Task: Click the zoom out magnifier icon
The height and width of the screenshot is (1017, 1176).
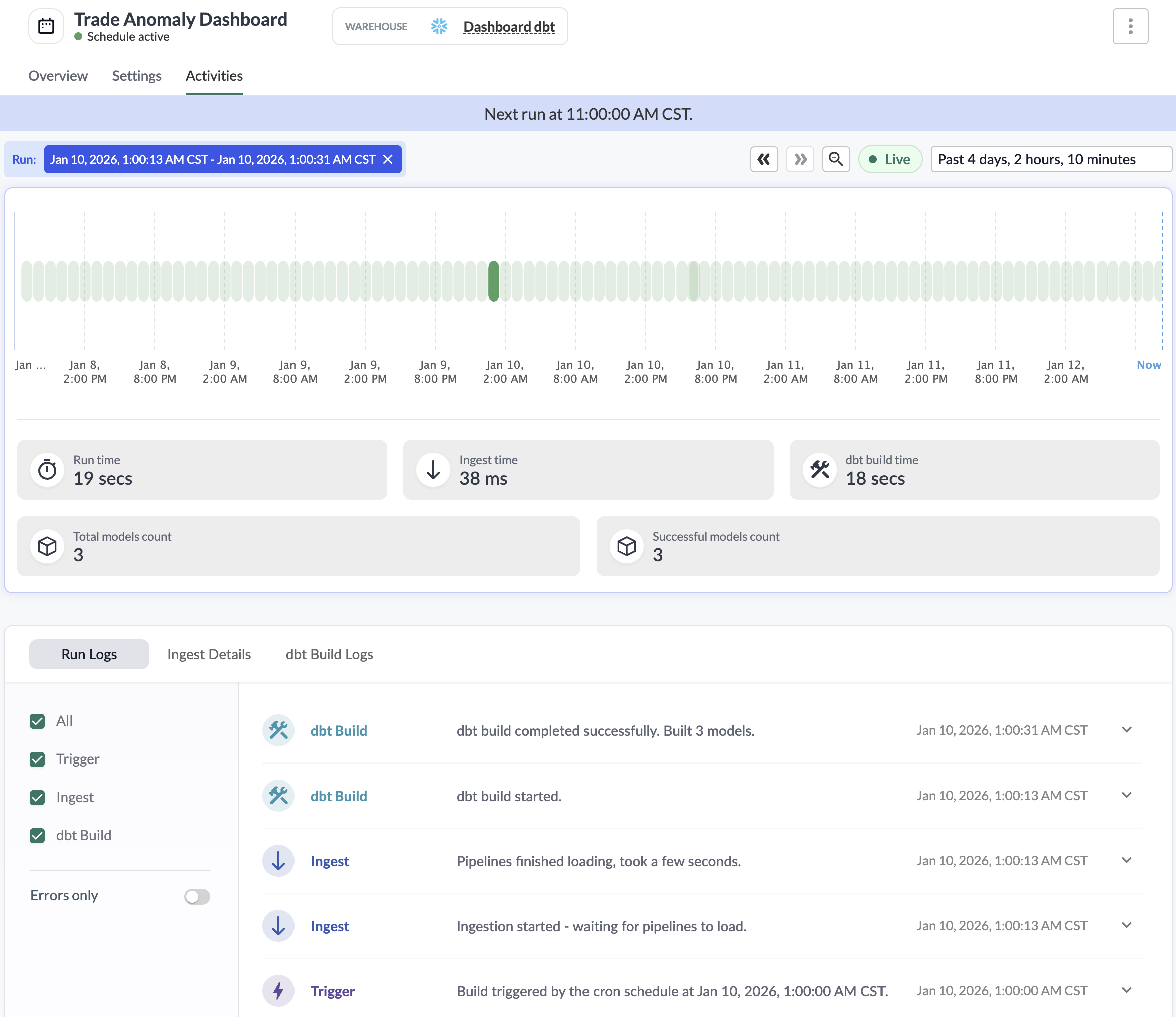Action: click(x=835, y=159)
